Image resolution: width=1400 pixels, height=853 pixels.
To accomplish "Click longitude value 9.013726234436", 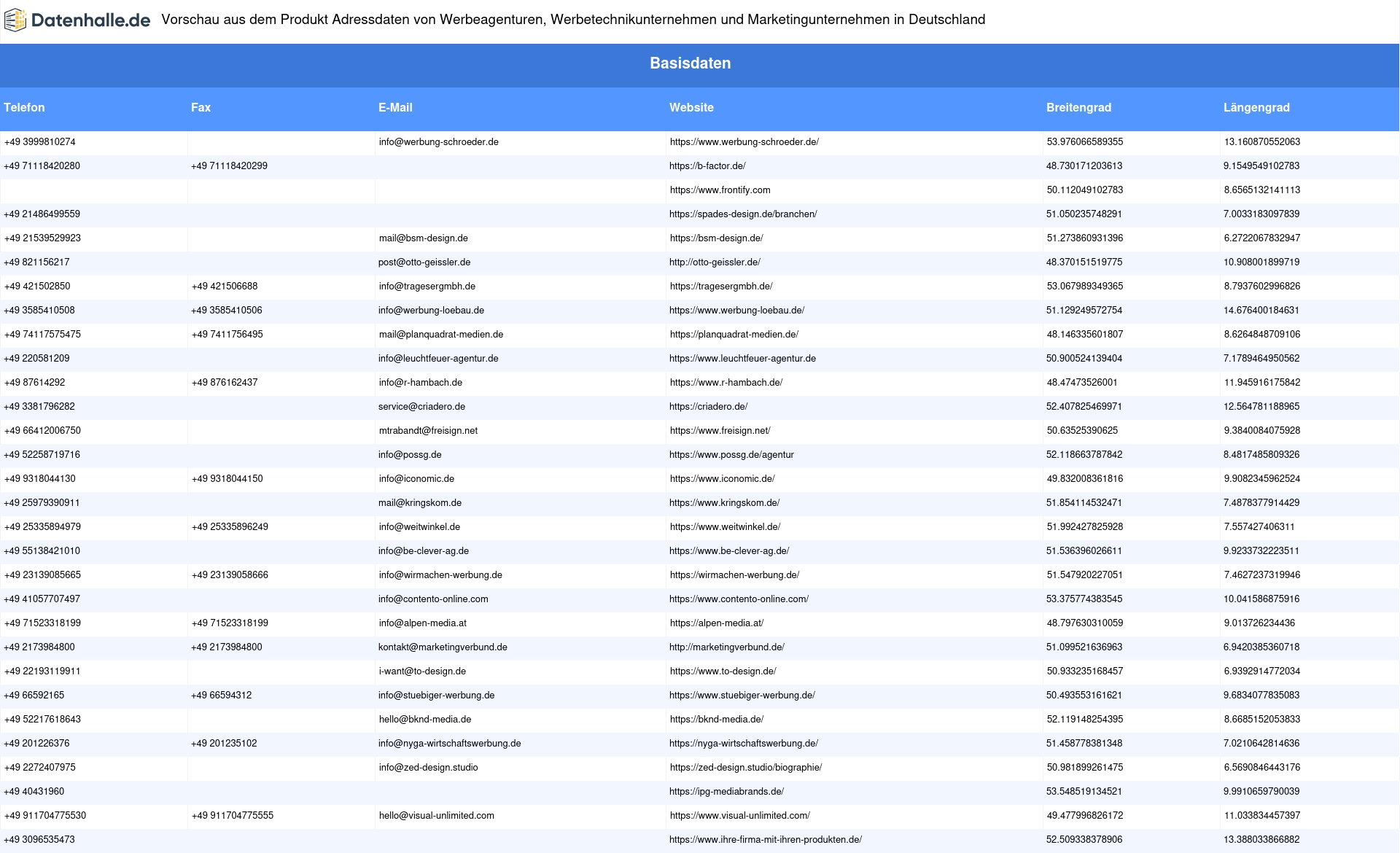I will pos(1259,623).
